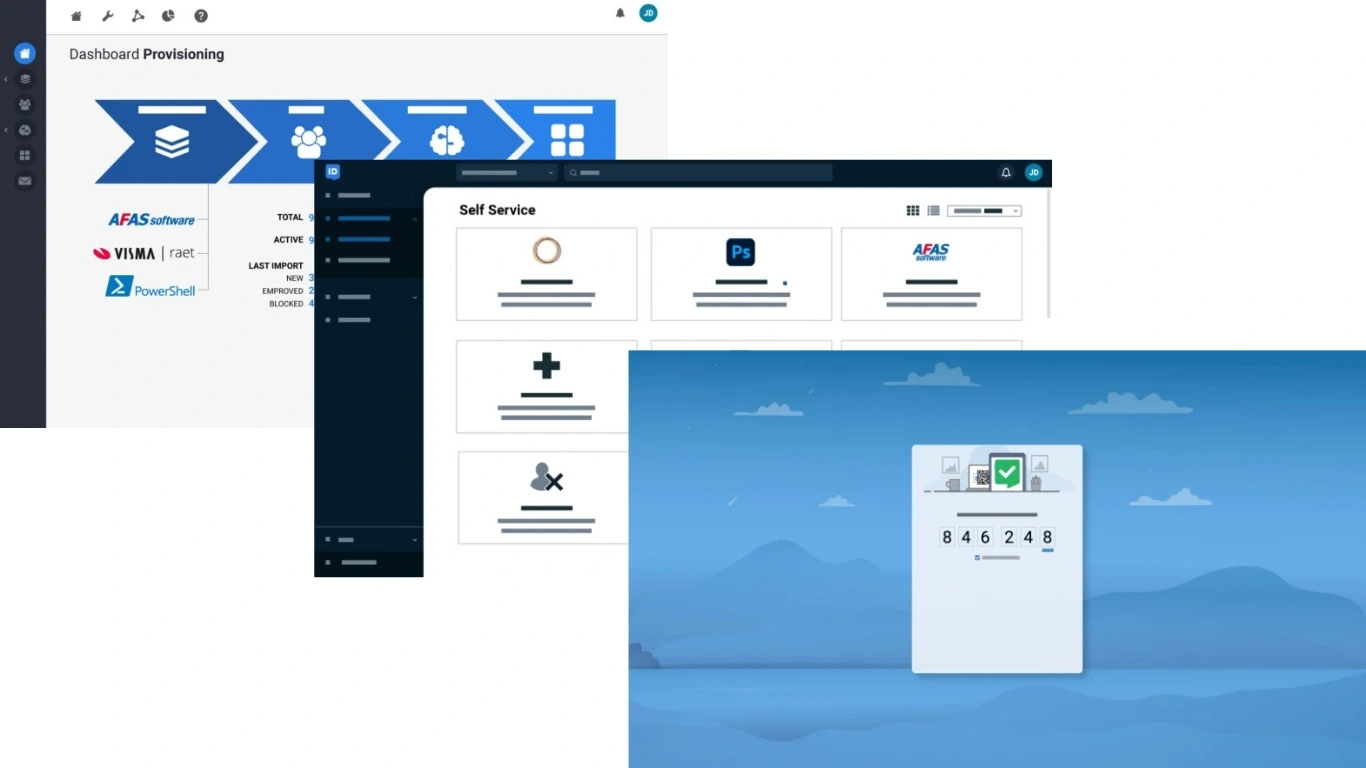
Task: Select the brain step in provisioning flow
Action: coord(446,141)
